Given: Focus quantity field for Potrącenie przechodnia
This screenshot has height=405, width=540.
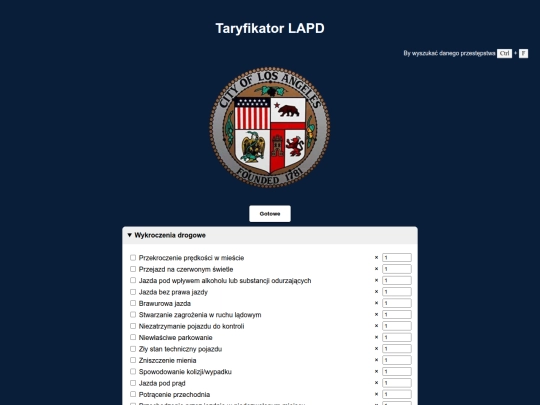Looking at the screenshot, I should tap(397, 394).
